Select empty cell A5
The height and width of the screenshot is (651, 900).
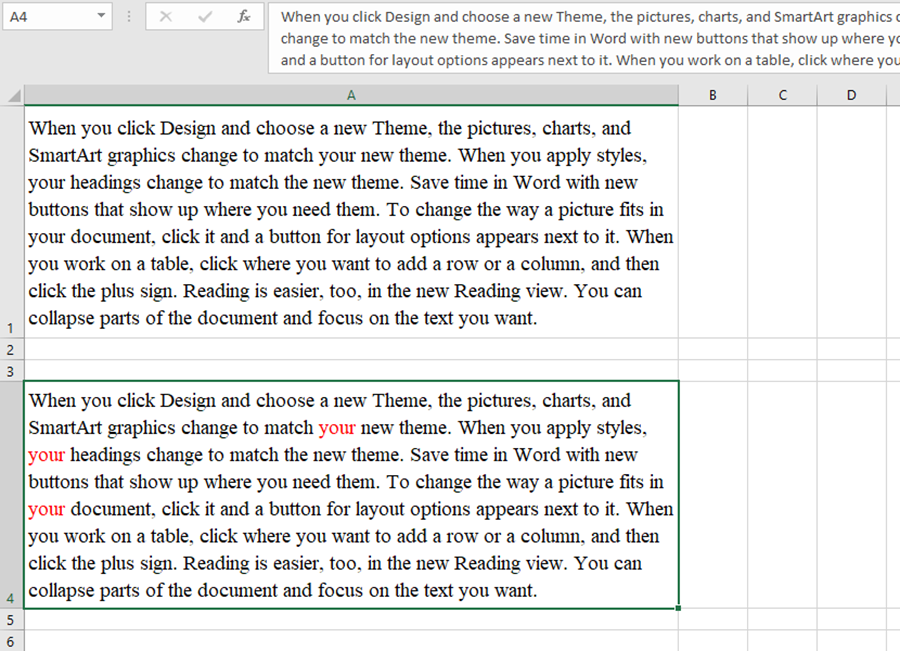tap(351, 619)
